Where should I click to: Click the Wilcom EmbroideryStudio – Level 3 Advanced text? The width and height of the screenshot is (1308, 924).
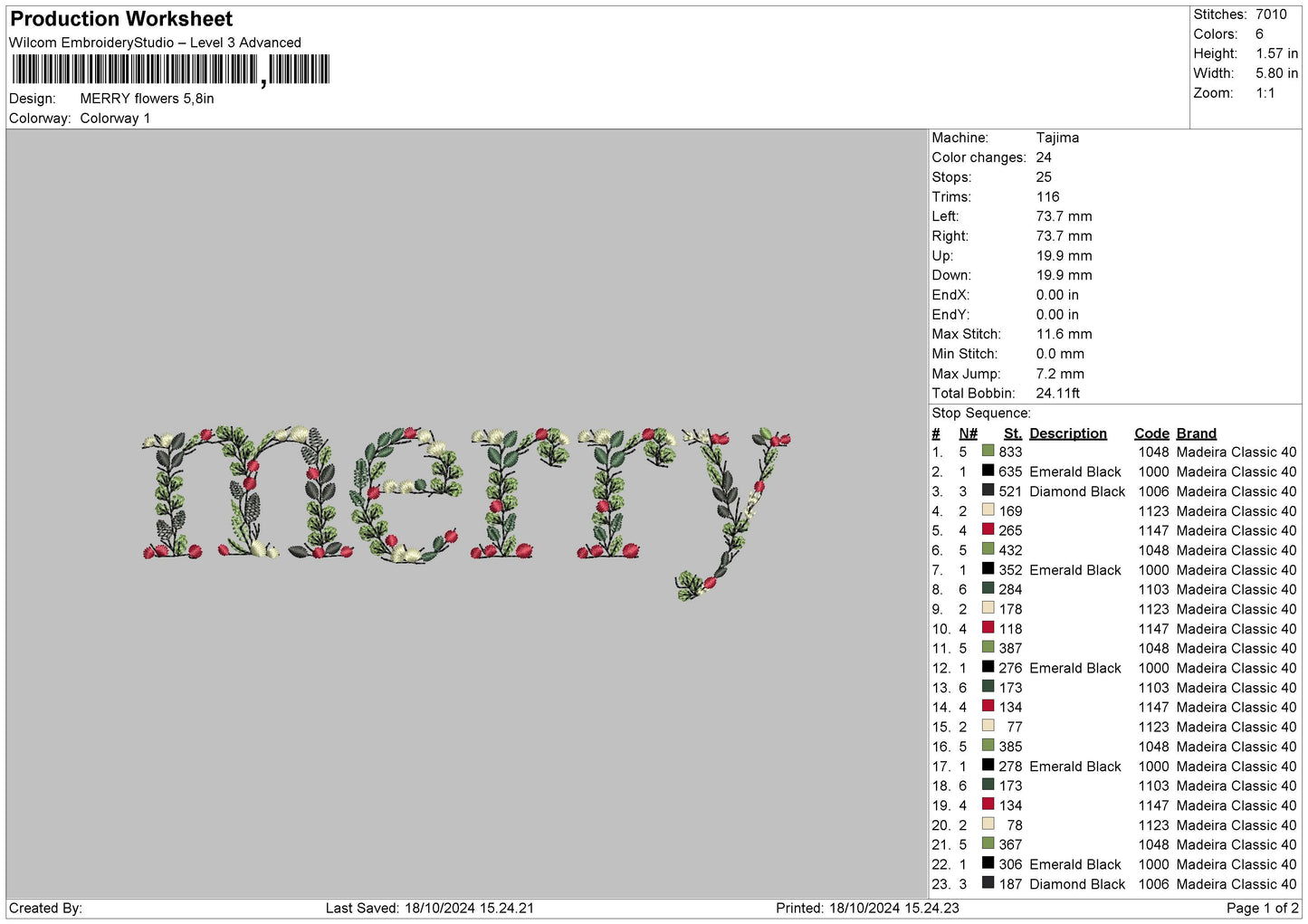tap(155, 43)
